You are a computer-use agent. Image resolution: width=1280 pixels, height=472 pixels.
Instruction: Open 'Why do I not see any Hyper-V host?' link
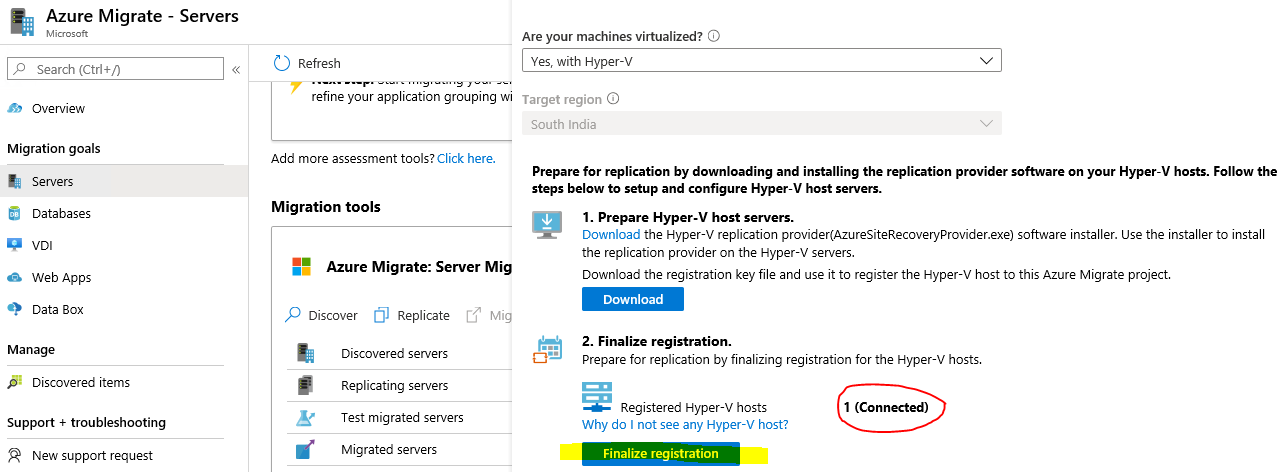685,424
